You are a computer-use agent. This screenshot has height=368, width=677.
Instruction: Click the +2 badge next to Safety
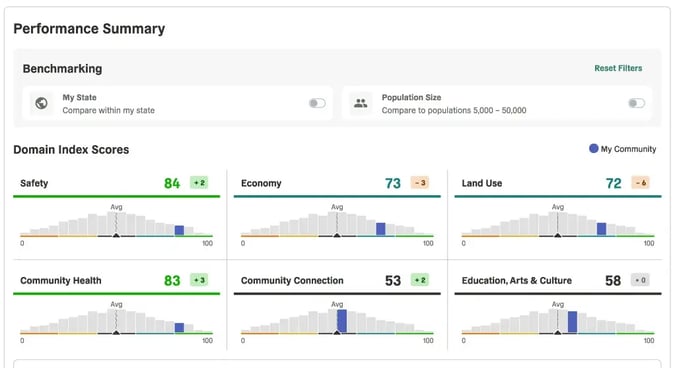click(199, 183)
